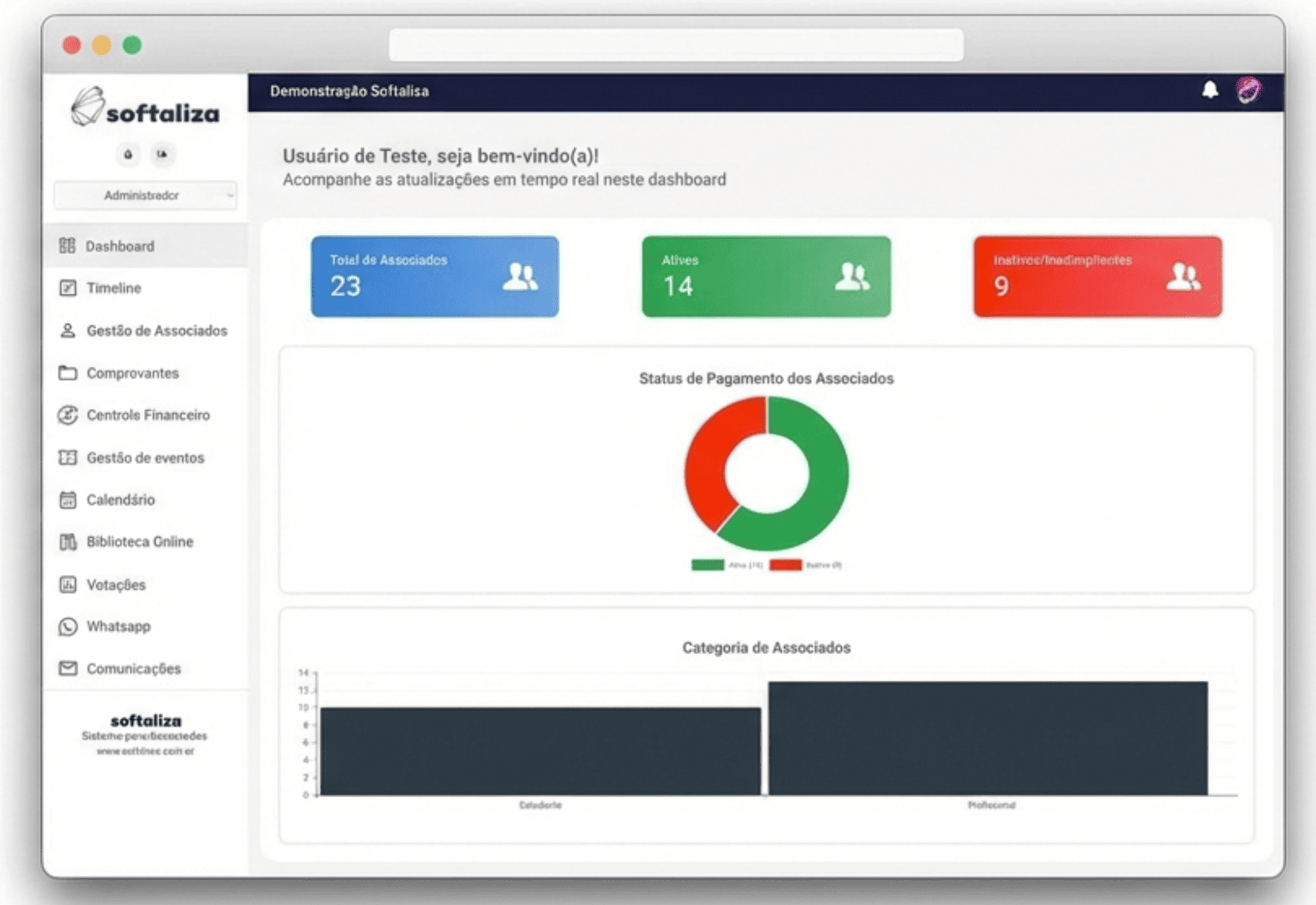Click the Biblioteca Online books icon

click(x=68, y=542)
